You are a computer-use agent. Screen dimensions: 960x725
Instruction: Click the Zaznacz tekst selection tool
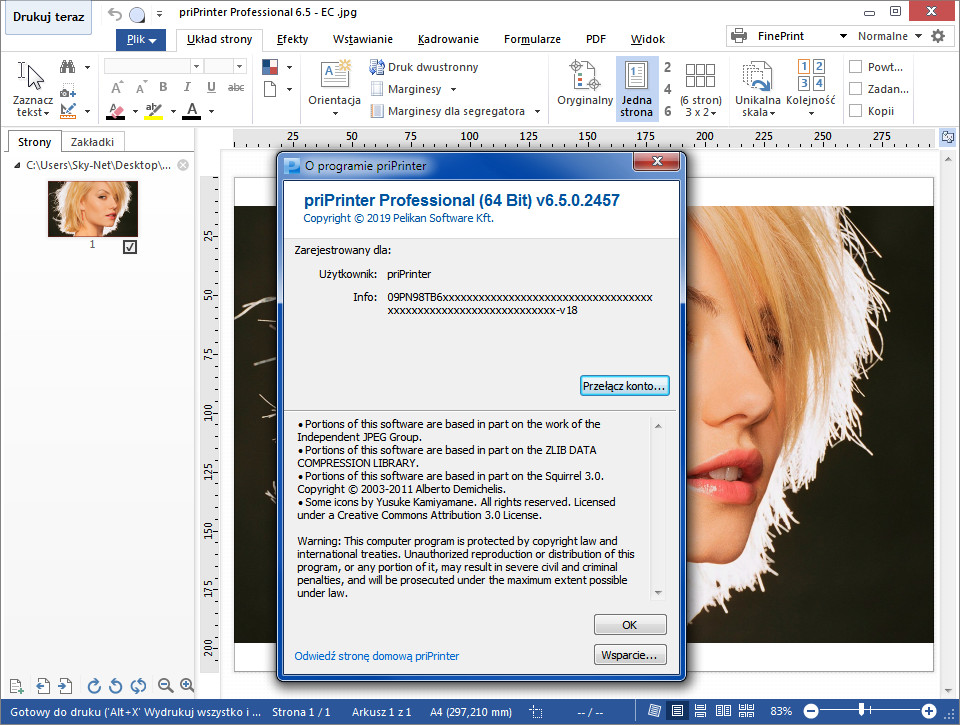(33, 89)
